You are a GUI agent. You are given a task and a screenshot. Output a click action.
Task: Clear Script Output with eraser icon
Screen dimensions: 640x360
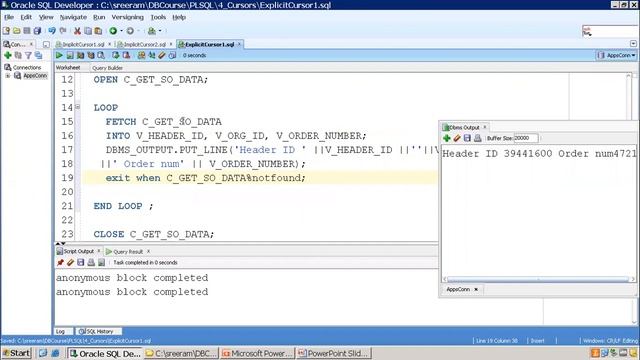point(71,262)
